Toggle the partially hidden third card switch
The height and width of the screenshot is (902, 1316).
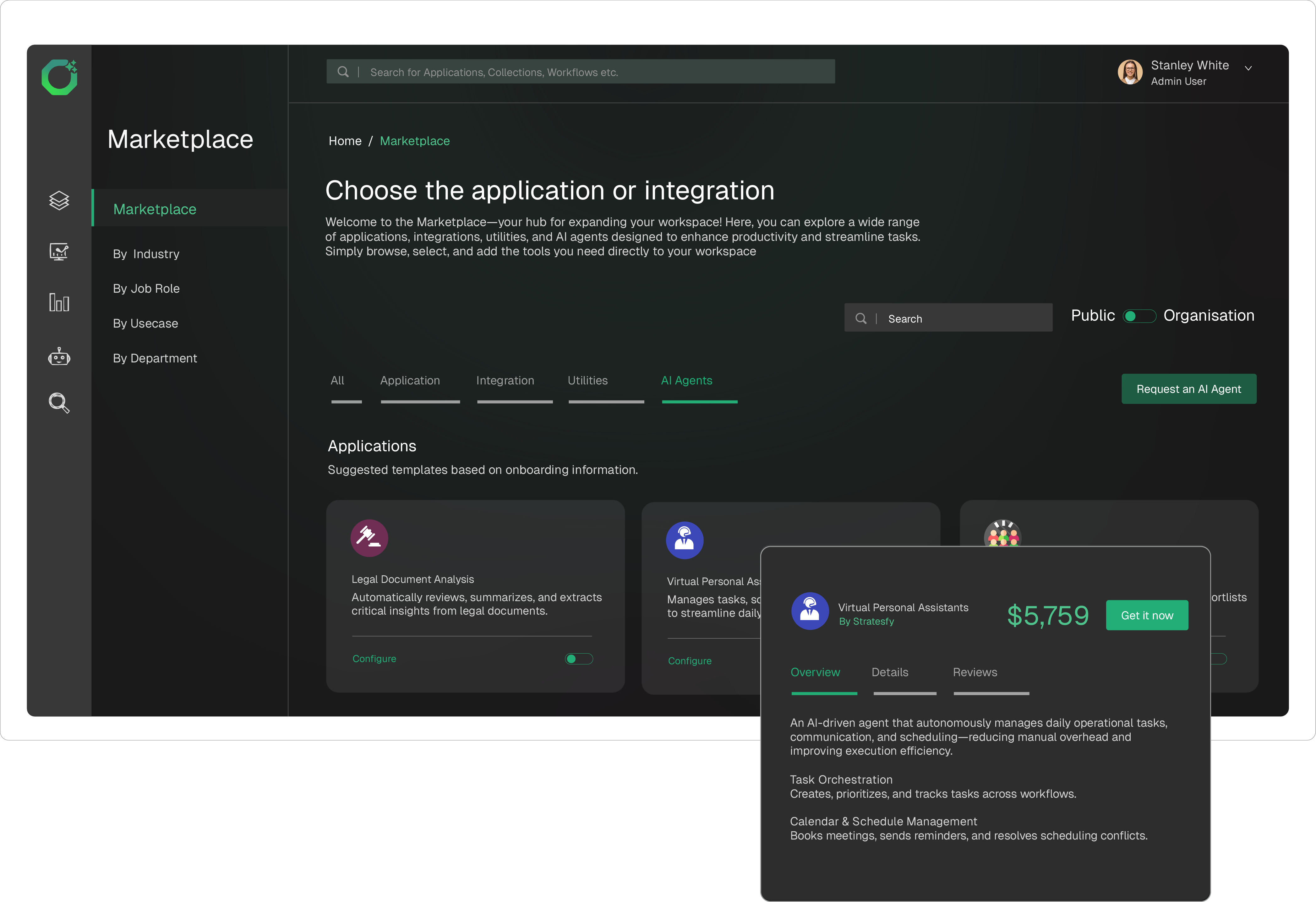tap(1219, 659)
